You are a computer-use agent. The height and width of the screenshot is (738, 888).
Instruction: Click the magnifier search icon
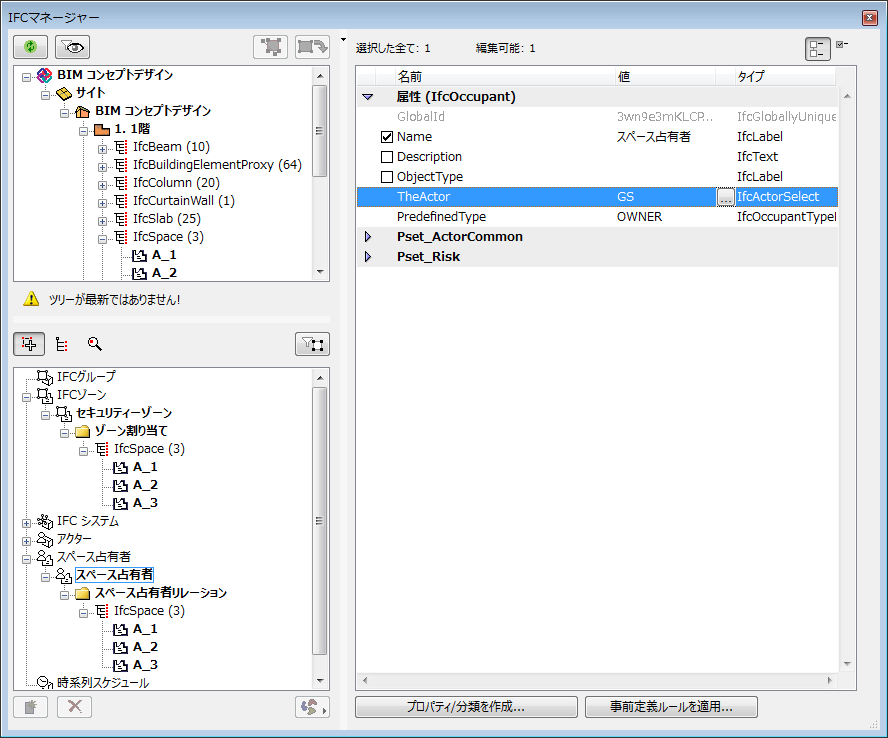point(95,344)
